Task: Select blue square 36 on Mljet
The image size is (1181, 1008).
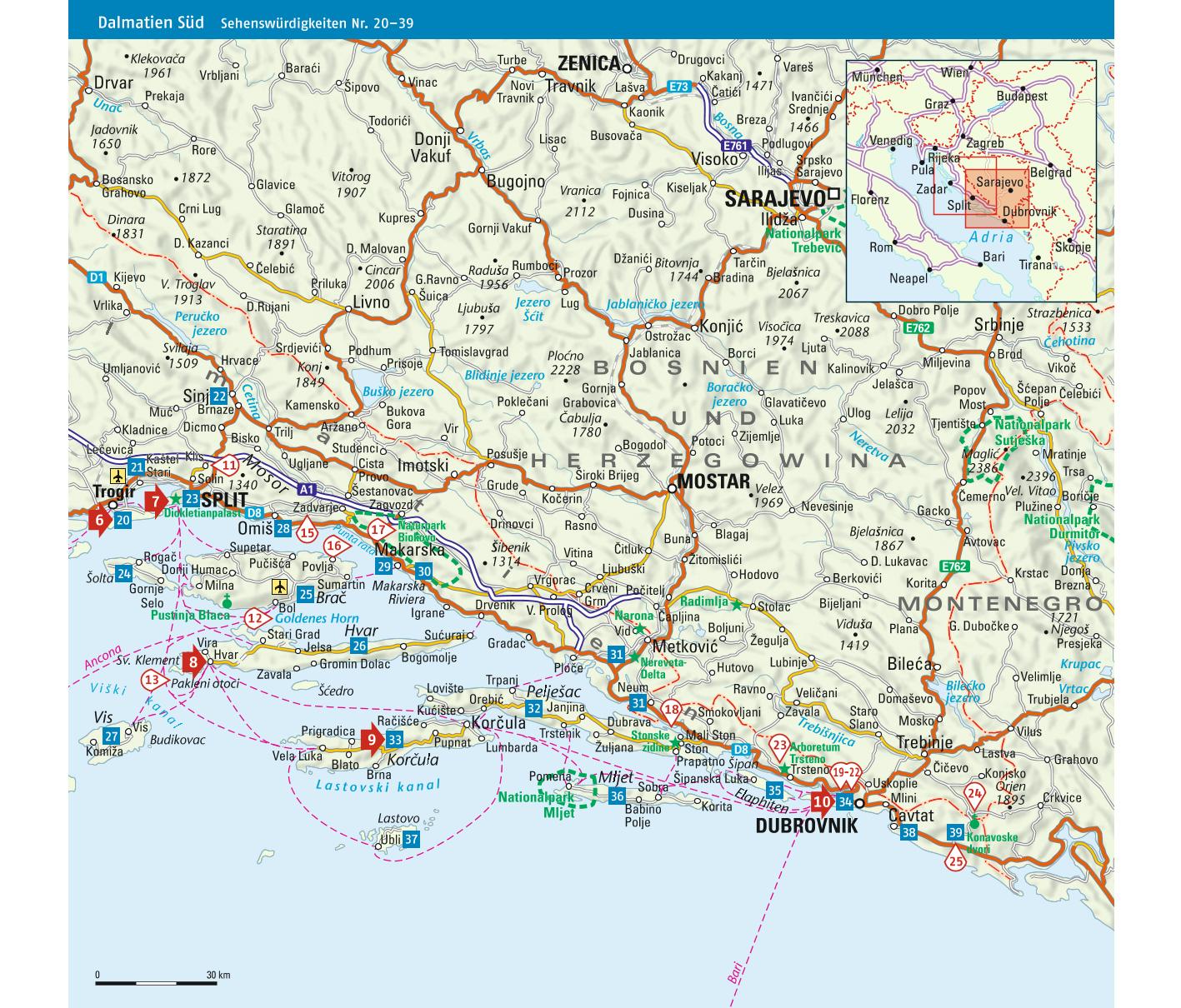Action: tap(617, 796)
